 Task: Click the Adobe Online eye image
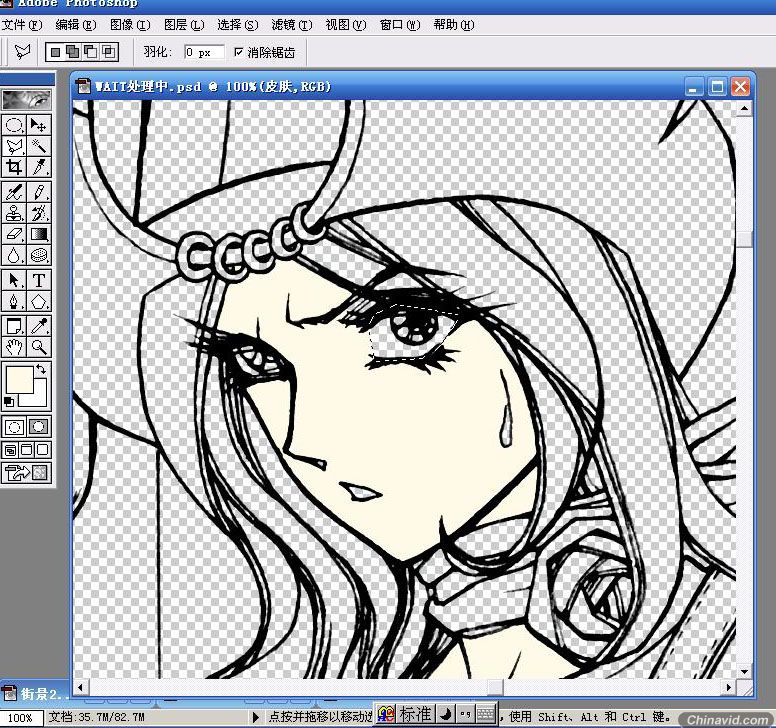(26, 100)
